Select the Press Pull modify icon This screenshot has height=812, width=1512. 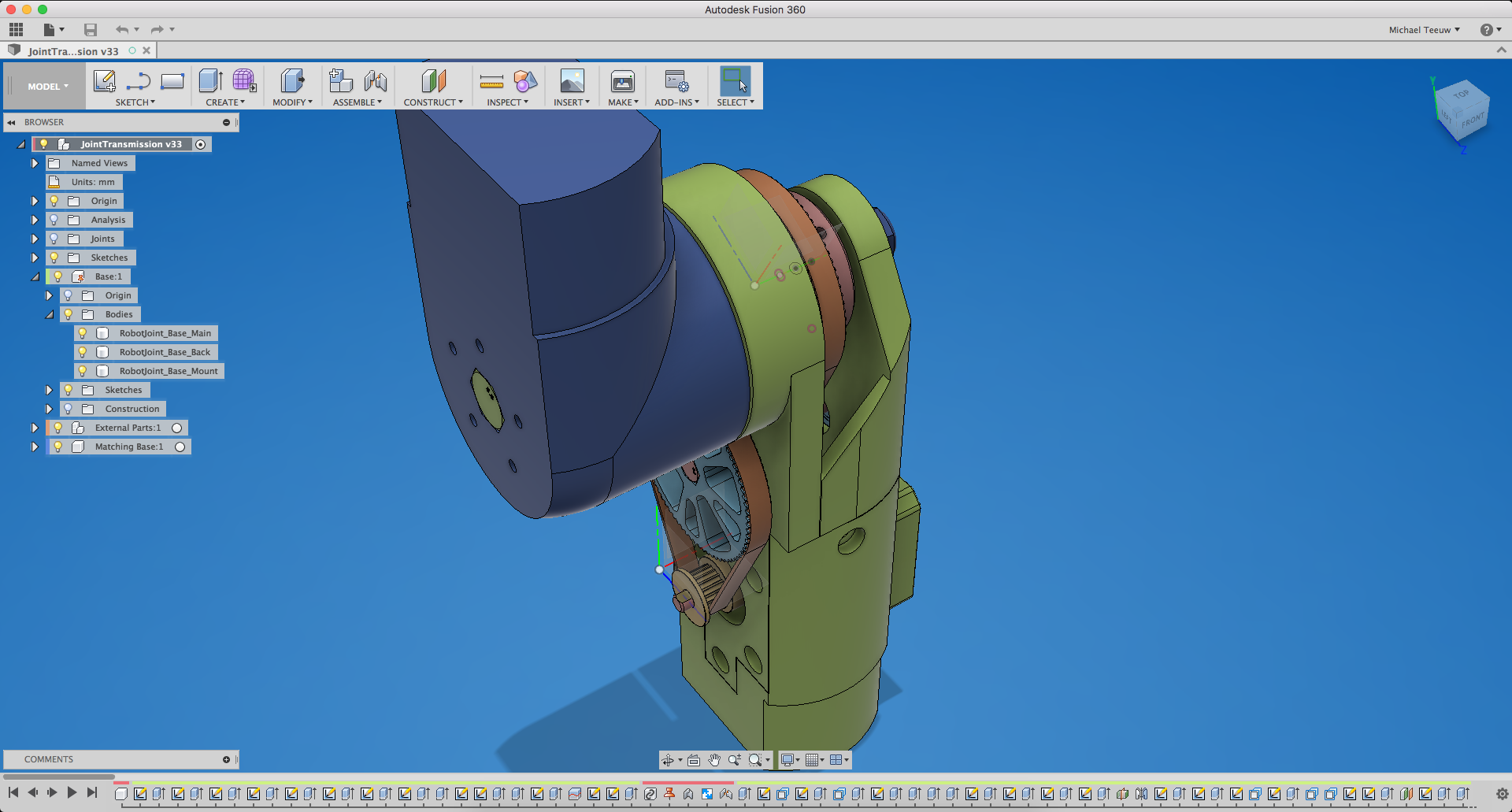point(292,81)
